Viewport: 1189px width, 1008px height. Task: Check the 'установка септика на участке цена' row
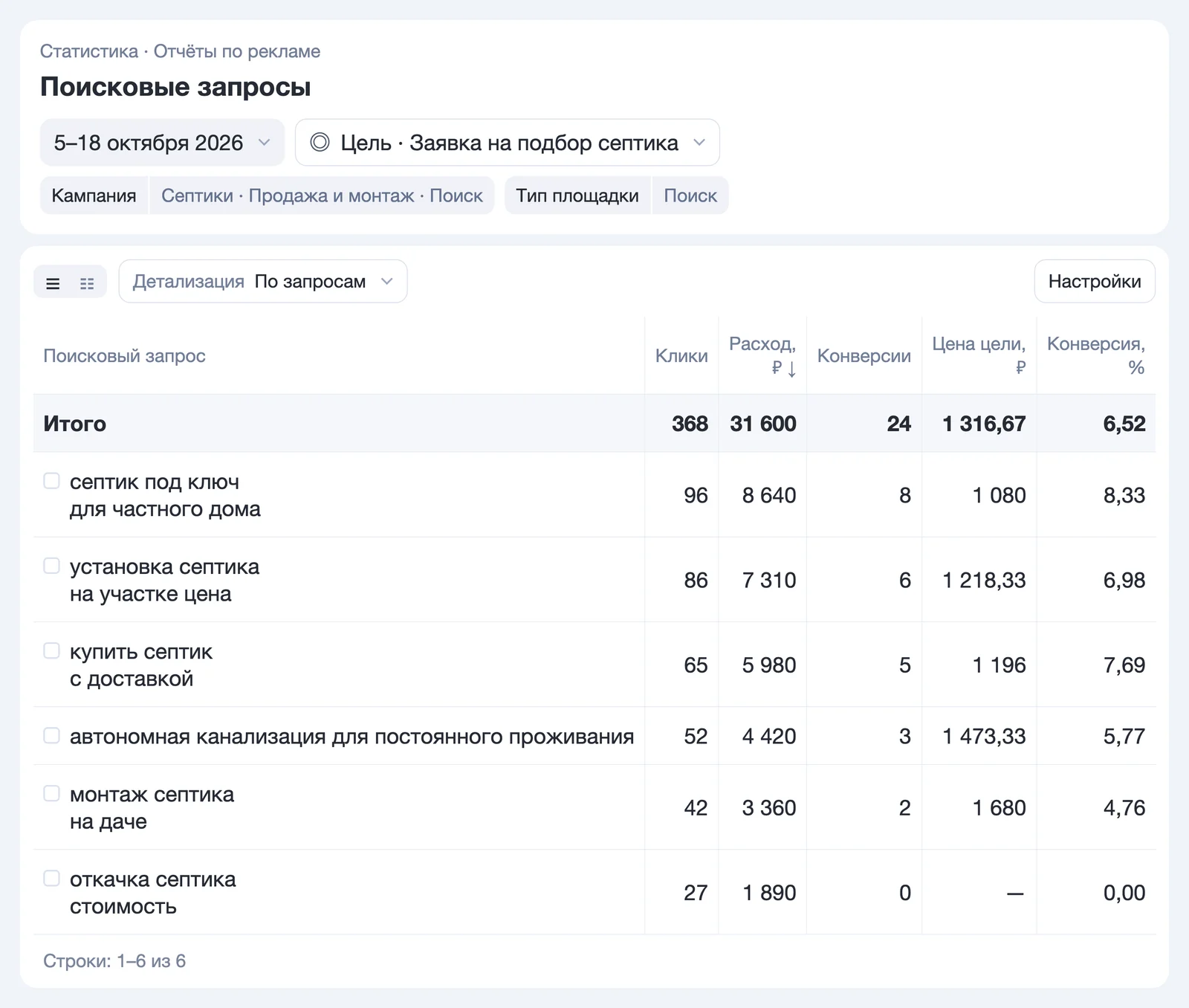tap(51, 566)
